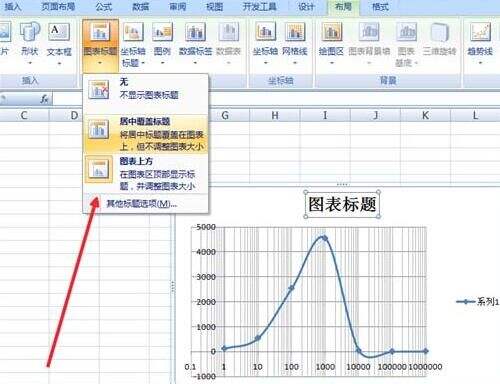Expand the 坐标轴 dropdown arrow
500x384 pixels.
pyautogui.click(x=266, y=62)
